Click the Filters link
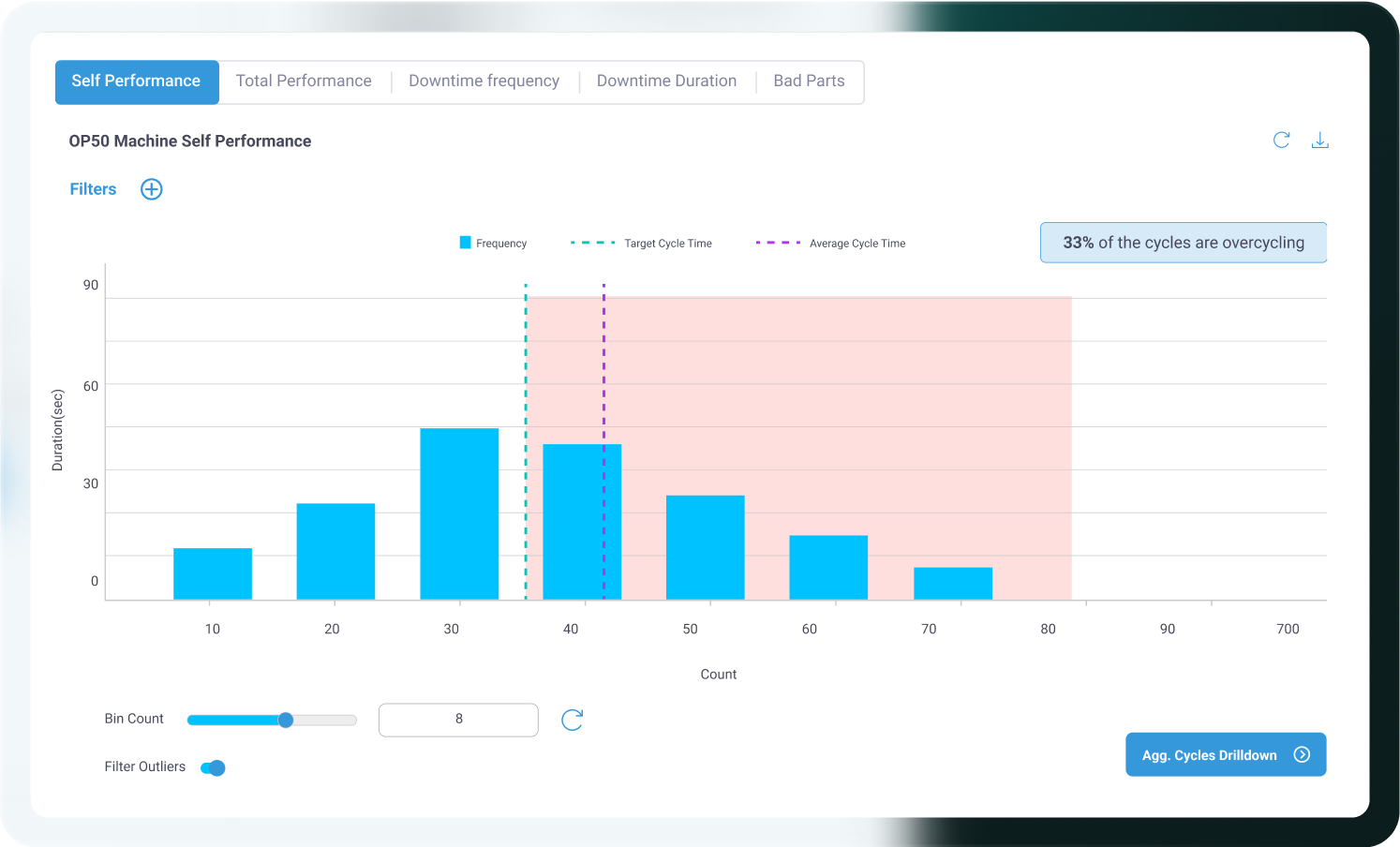This screenshot has width=1400, height=847. click(x=93, y=189)
